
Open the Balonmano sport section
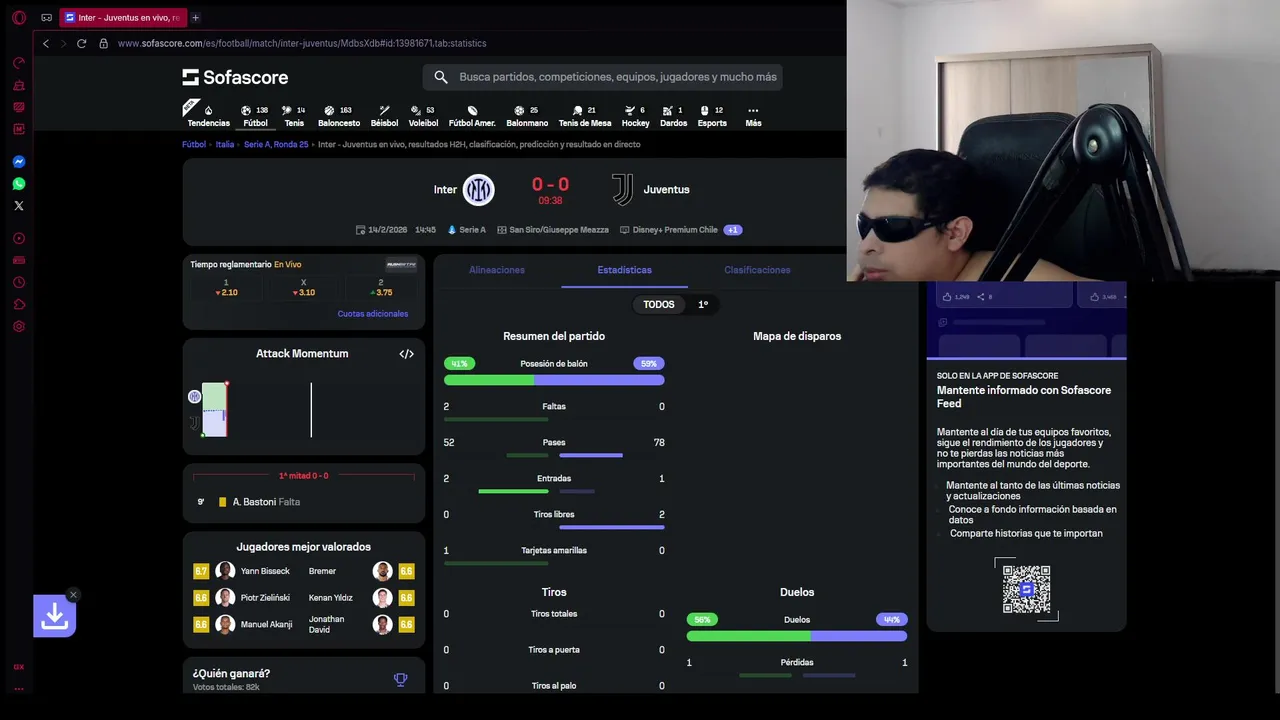[527, 116]
